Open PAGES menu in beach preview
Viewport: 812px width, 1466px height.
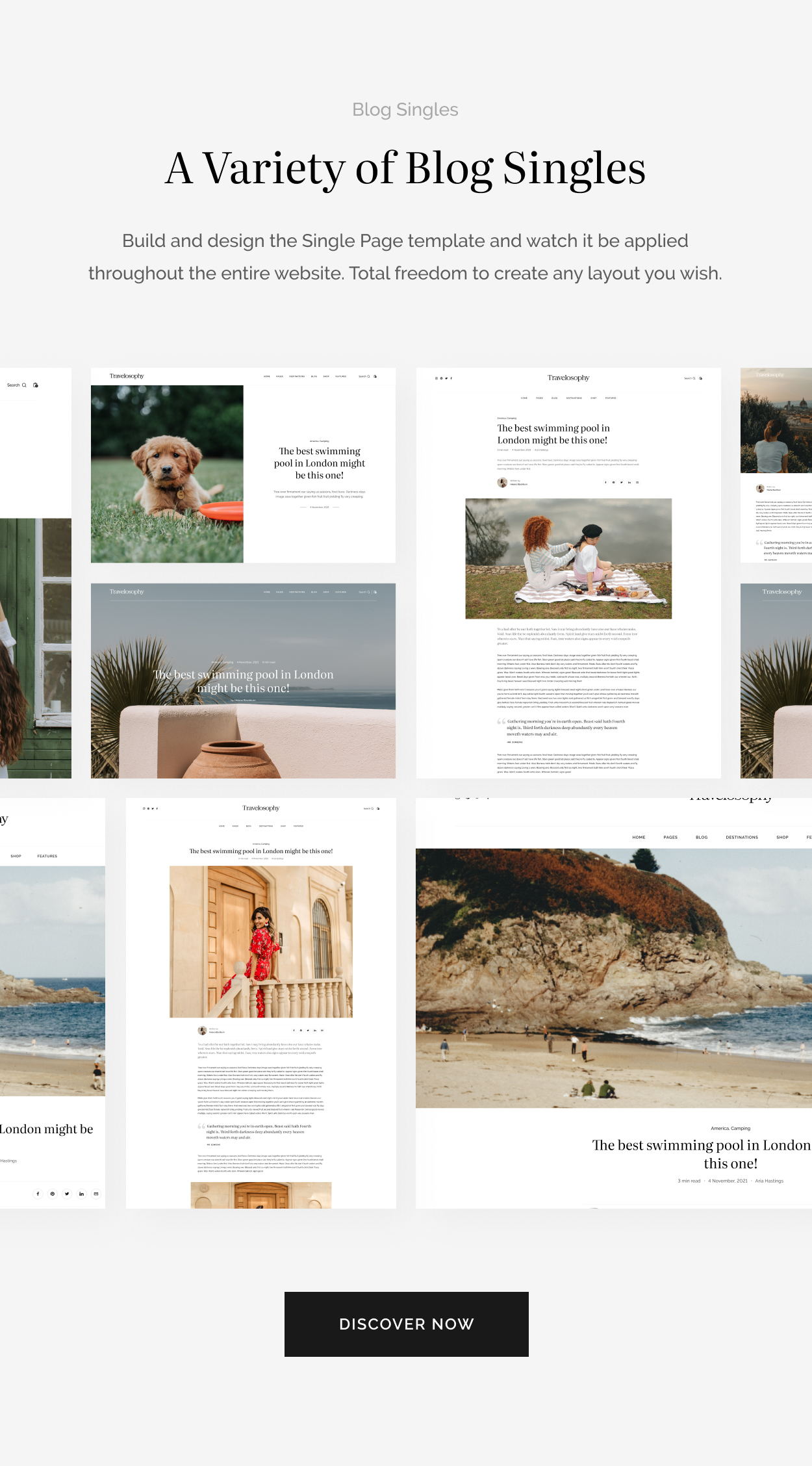[670, 838]
